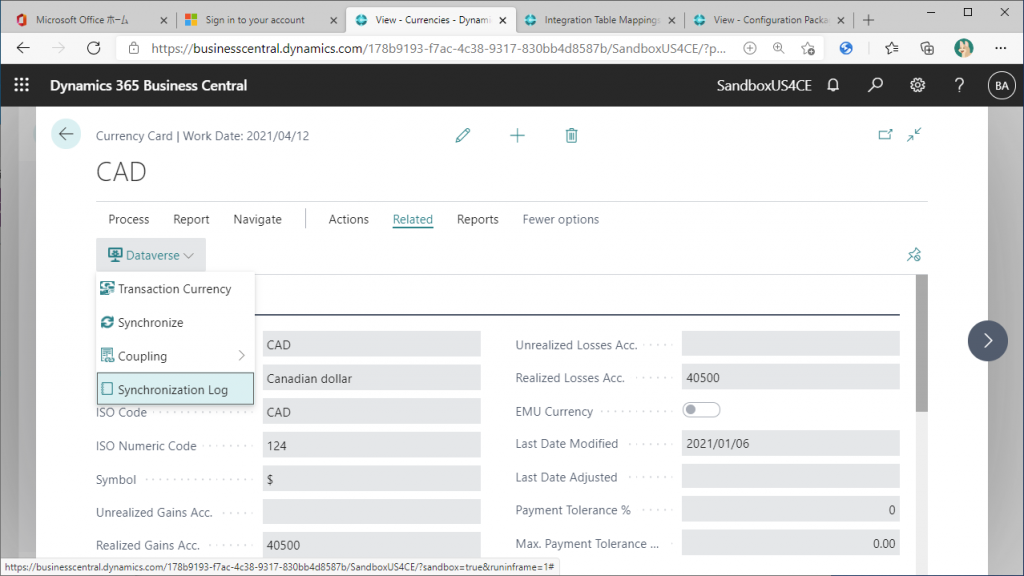Add this page to browser favorites
The image size is (1024, 576).
point(808,48)
